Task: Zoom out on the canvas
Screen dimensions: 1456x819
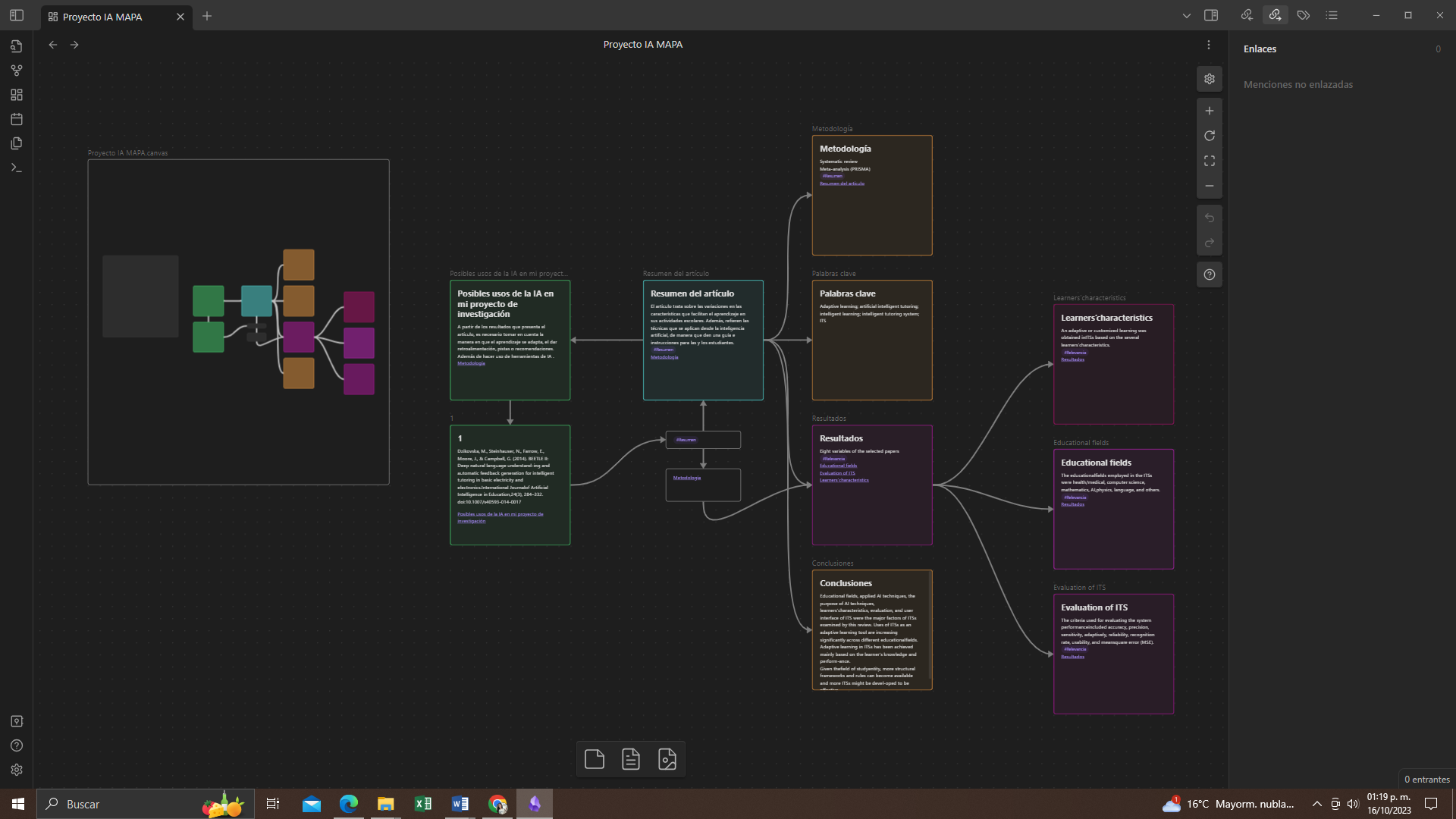Action: pos(1210,186)
